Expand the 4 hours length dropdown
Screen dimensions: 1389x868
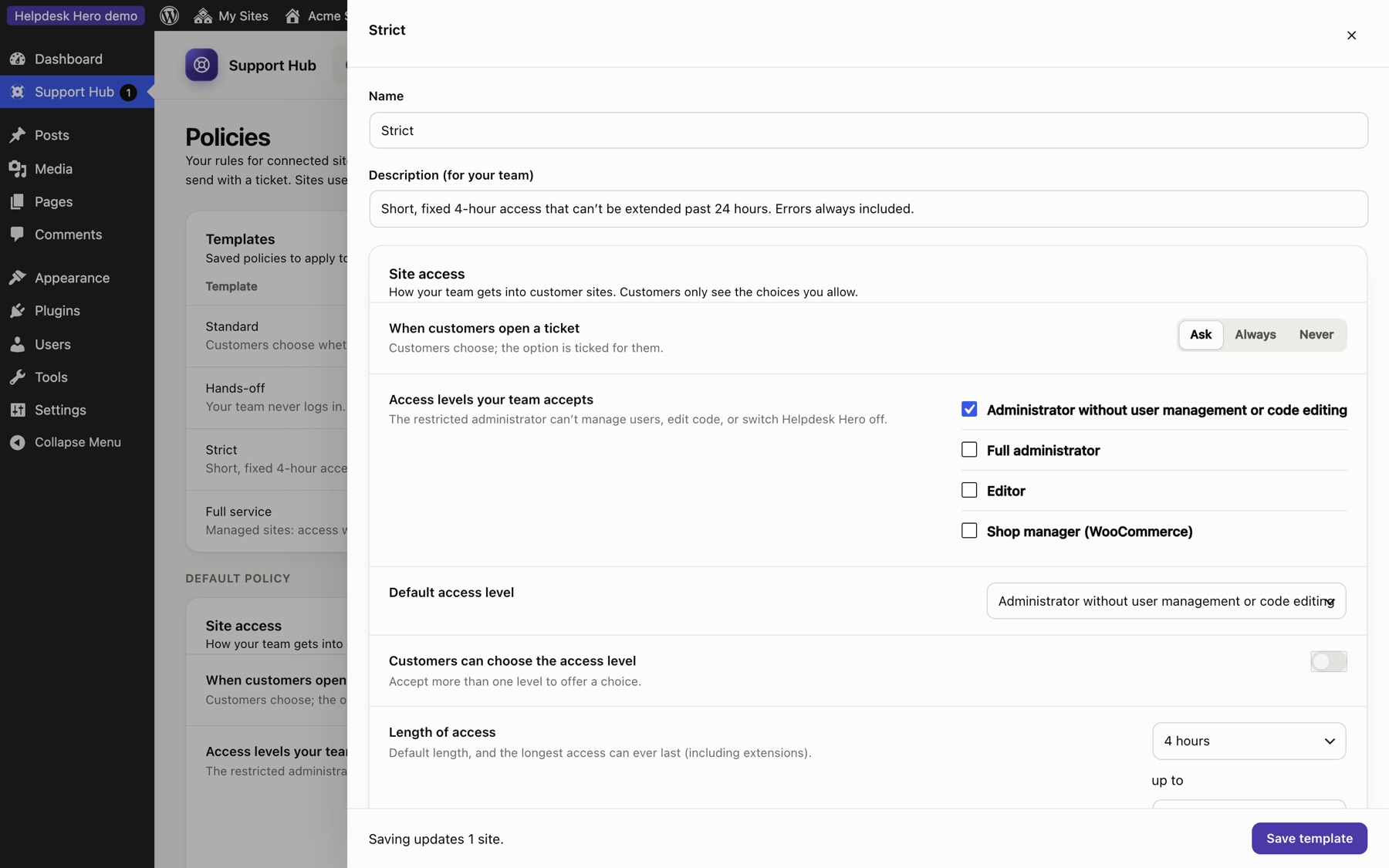click(1249, 741)
